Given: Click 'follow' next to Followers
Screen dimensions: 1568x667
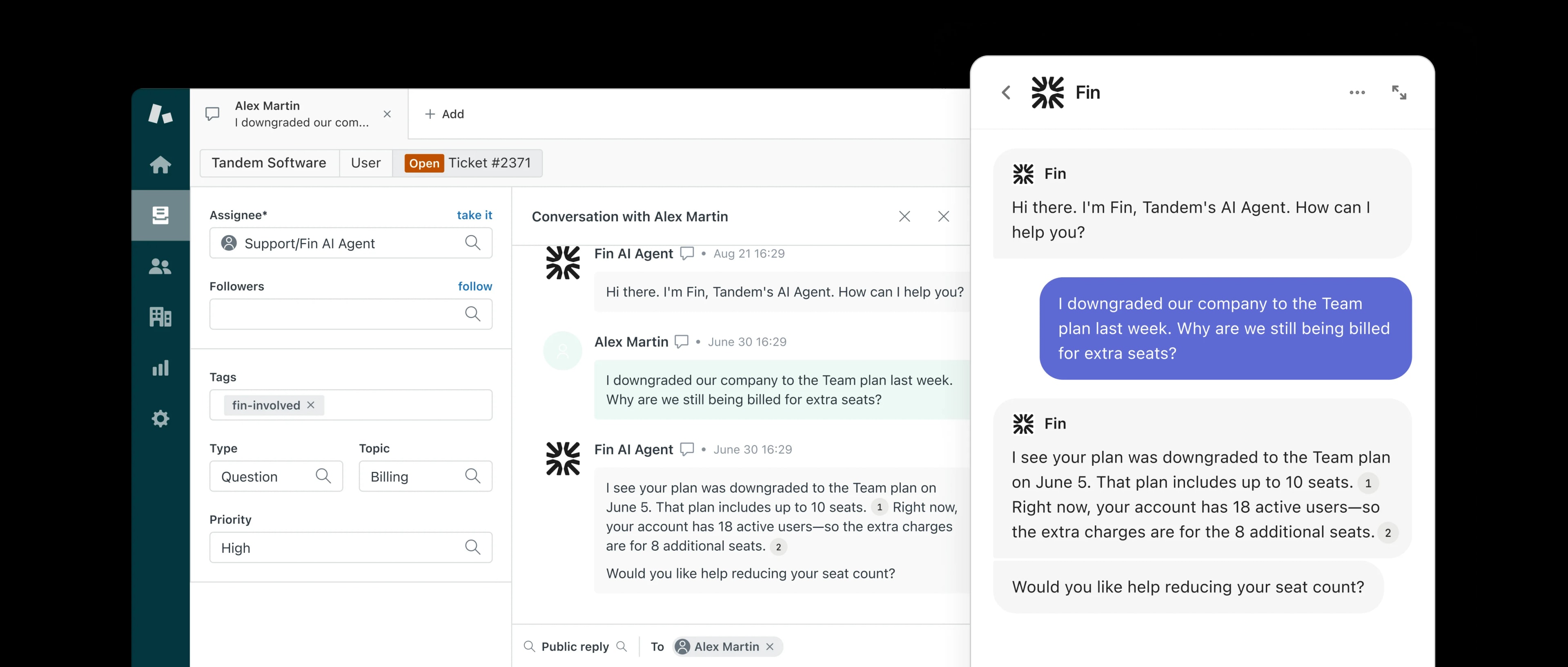Looking at the screenshot, I should [475, 286].
